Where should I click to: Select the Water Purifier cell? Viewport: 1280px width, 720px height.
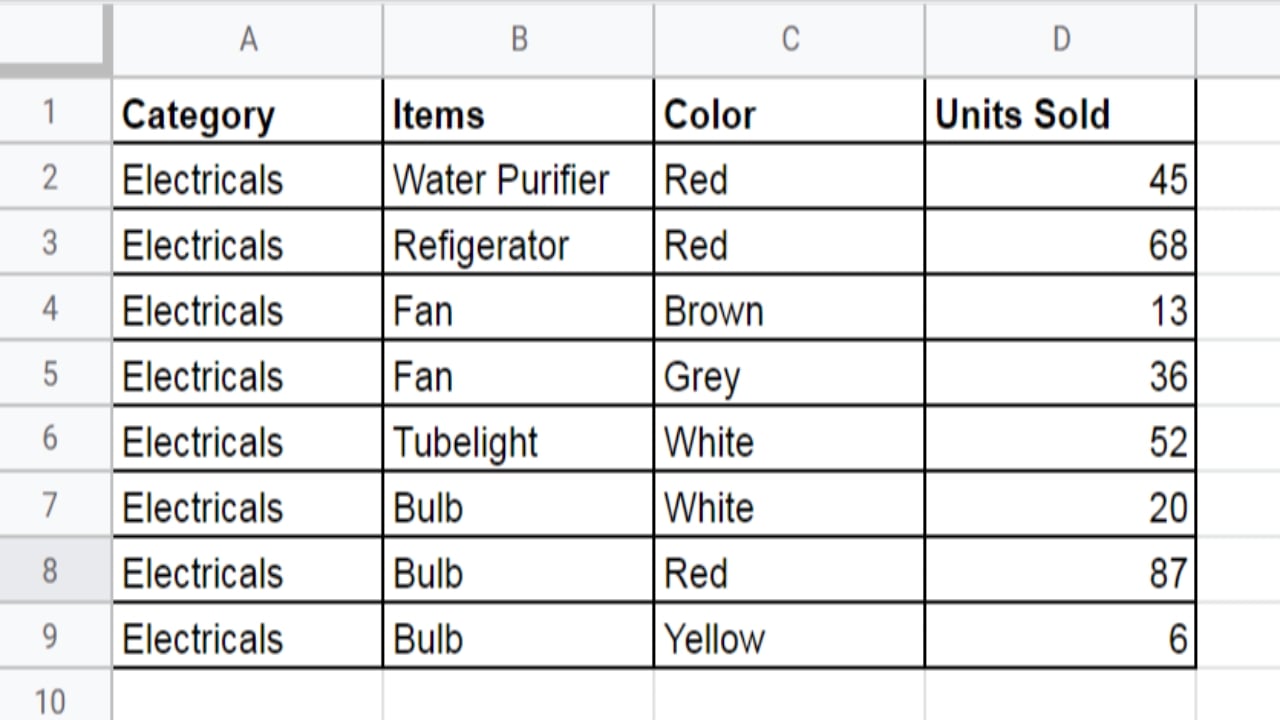[x=518, y=177]
